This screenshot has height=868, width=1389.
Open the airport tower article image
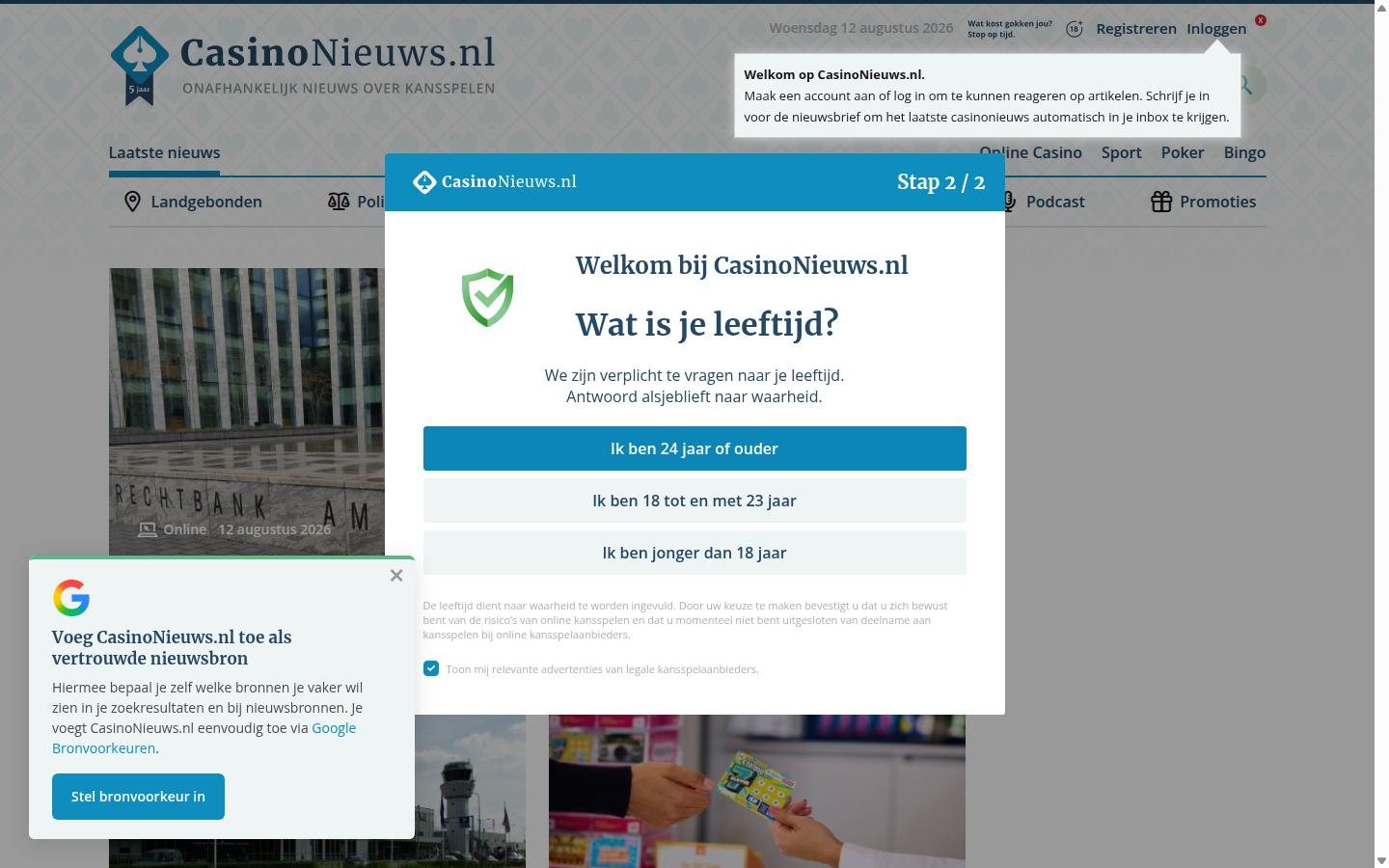(470, 791)
